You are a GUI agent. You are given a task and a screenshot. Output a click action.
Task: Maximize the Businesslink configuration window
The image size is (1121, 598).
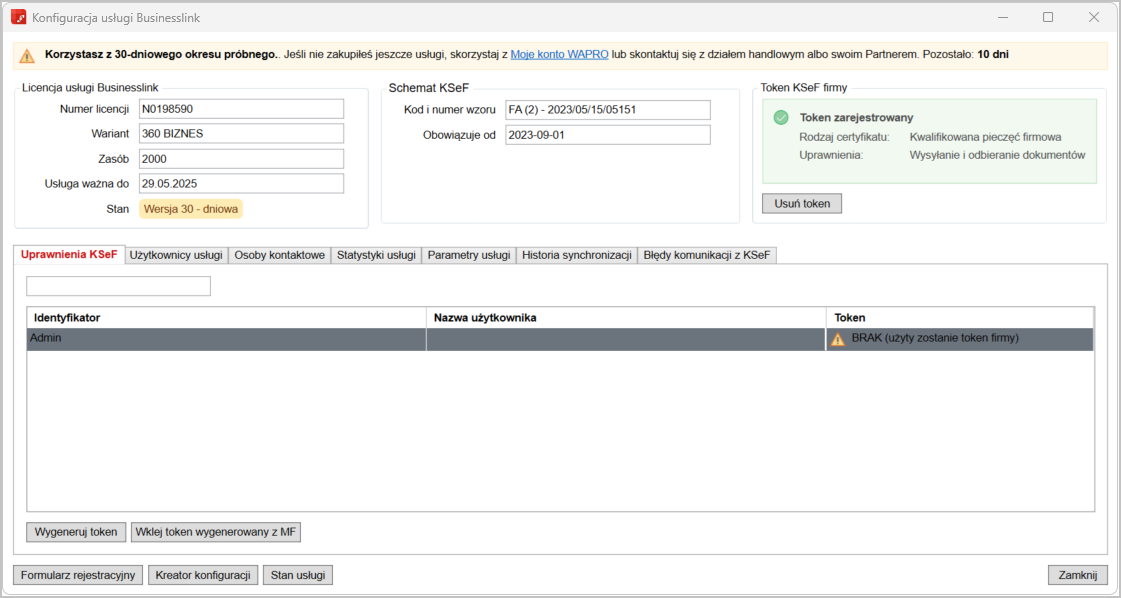[x=1048, y=17]
